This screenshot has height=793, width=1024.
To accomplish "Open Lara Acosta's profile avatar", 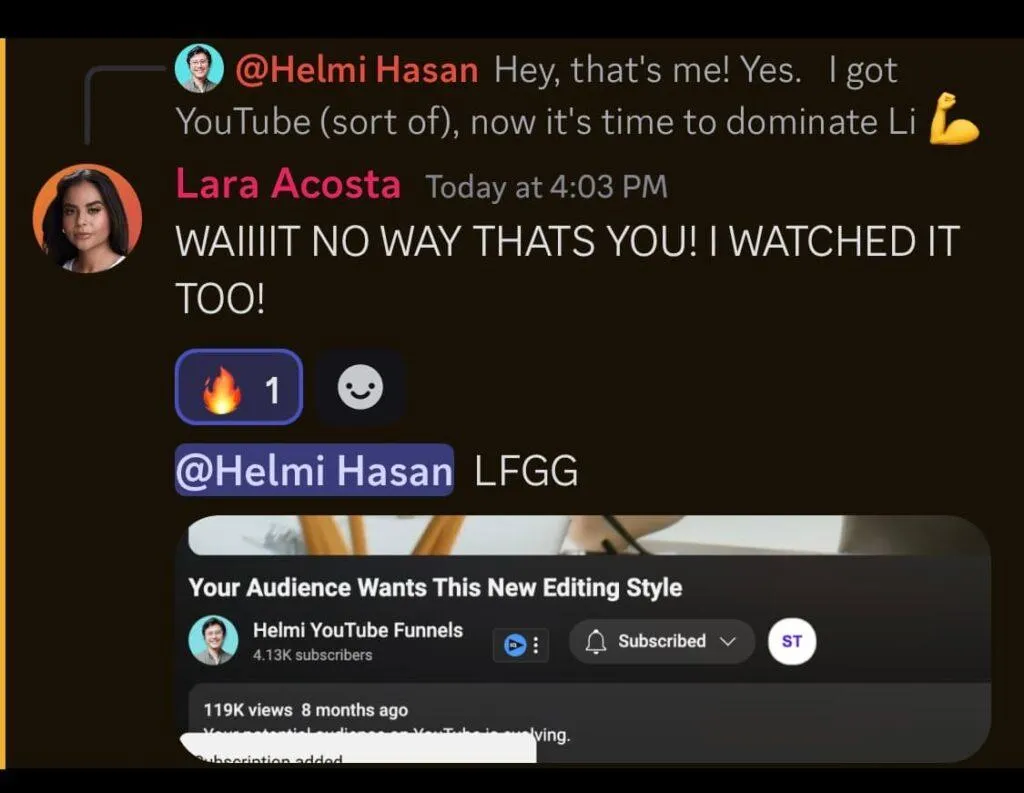I will pyautogui.click(x=88, y=218).
